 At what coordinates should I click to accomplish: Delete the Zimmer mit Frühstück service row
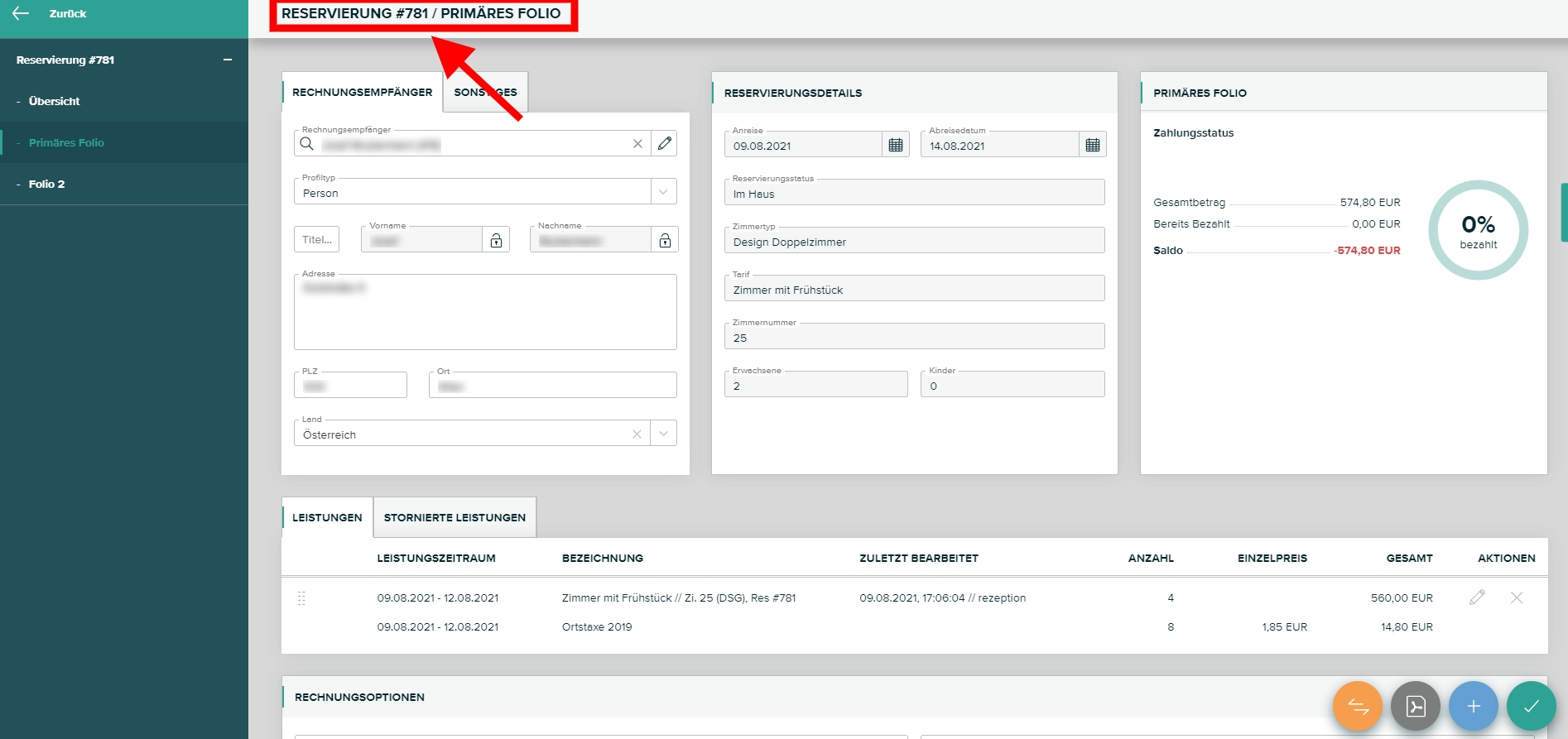[1516, 597]
